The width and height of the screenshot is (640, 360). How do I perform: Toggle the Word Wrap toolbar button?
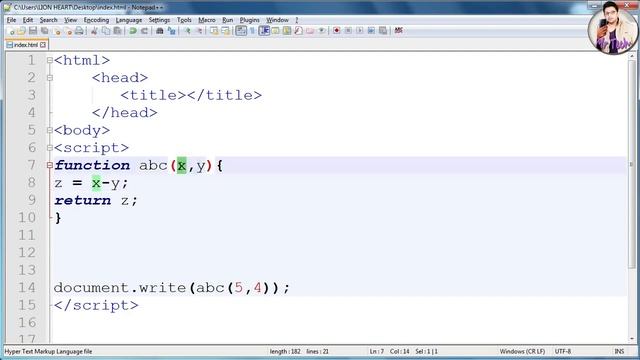pos(241,31)
